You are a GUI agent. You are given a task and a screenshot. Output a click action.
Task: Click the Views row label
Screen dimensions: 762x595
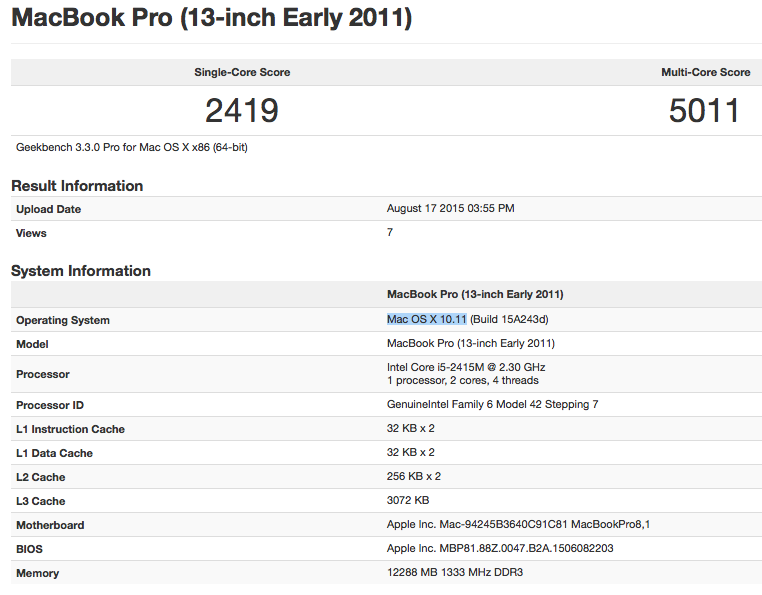click(x=31, y=233)
